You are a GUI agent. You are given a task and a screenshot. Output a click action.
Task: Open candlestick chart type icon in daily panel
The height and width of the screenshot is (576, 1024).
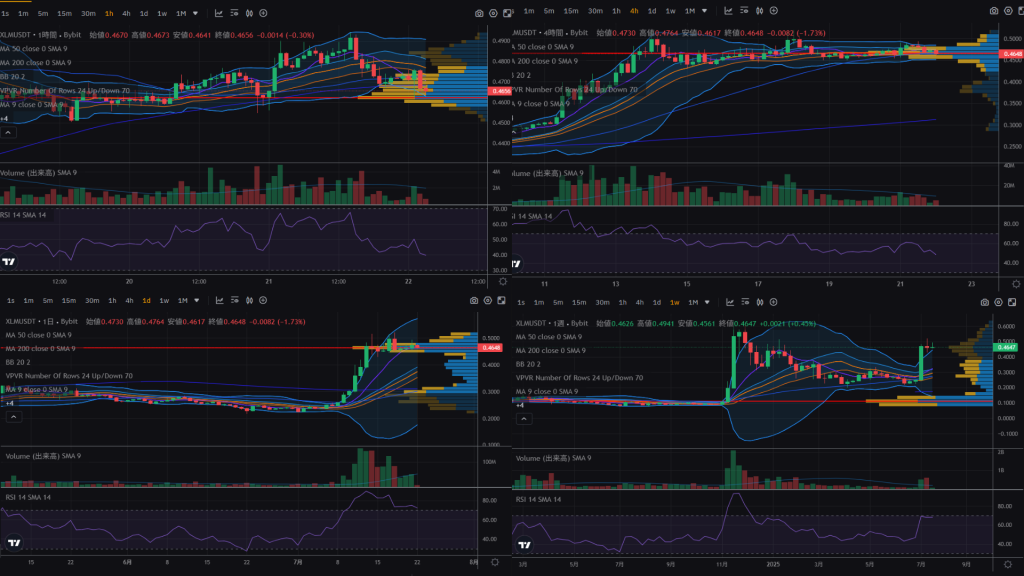pyautogui.click(x=249, y=300)
